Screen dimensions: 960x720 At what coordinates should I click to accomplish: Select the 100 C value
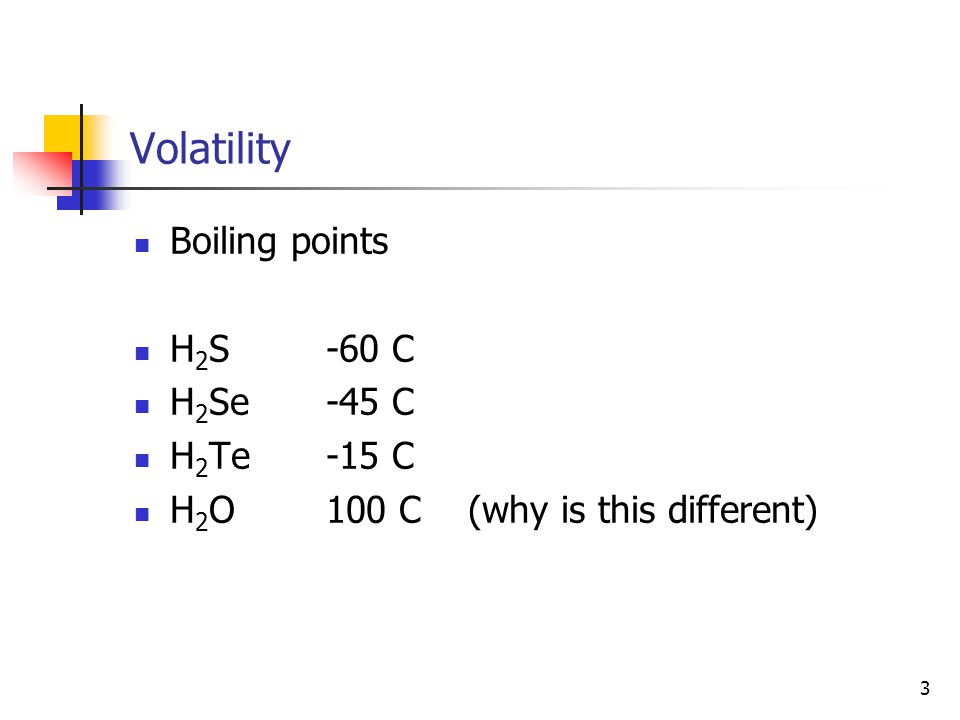point(375,510)
